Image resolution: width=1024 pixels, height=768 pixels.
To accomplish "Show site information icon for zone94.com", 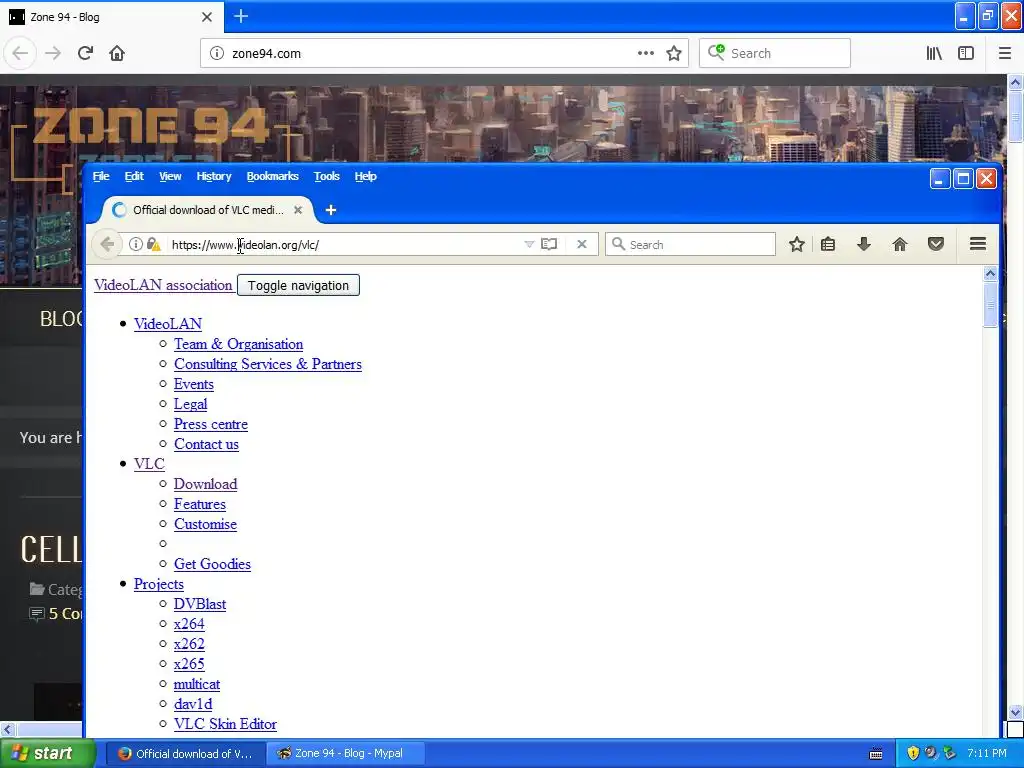I will tap(217, 53).
